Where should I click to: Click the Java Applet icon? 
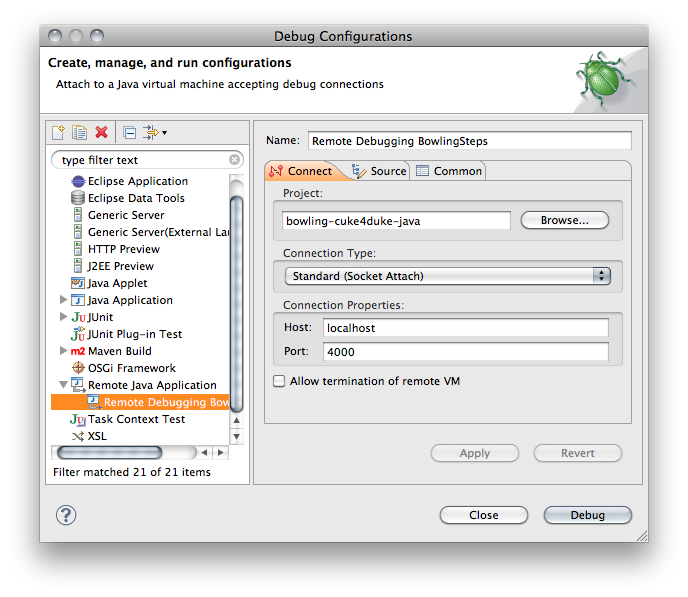78,283
